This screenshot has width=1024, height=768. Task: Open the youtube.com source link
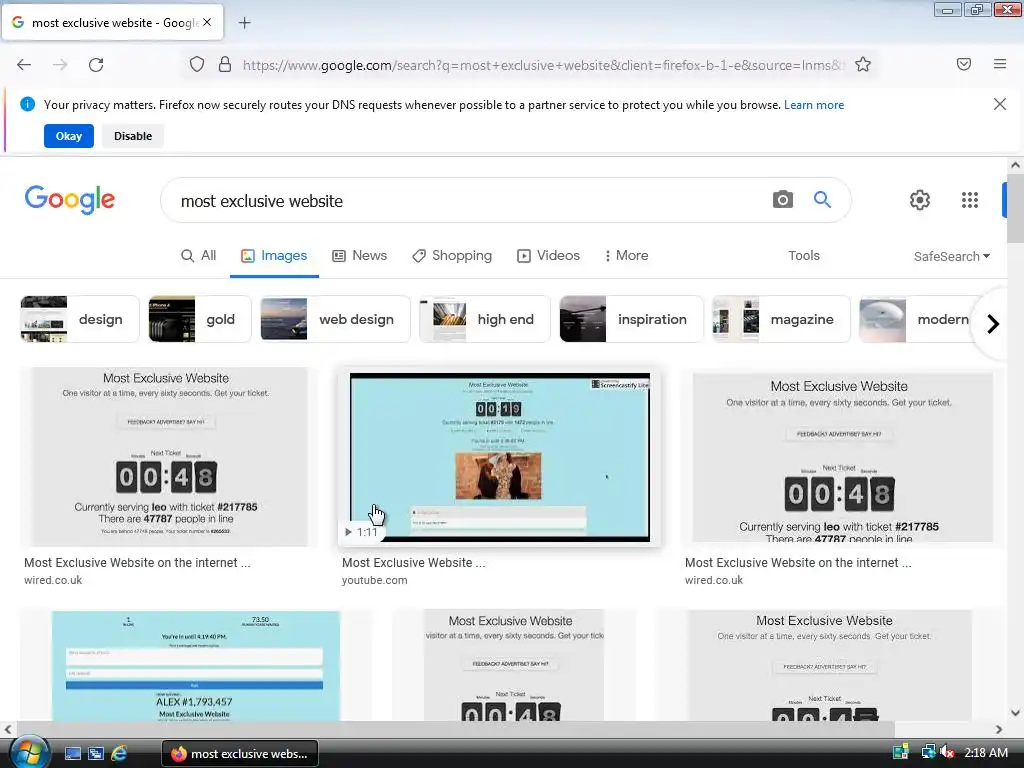tap(374, 580)
